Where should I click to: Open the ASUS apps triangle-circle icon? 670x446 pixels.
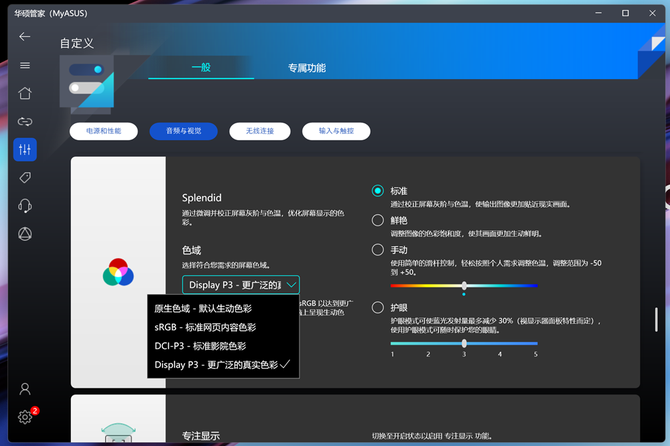[25, 234]
